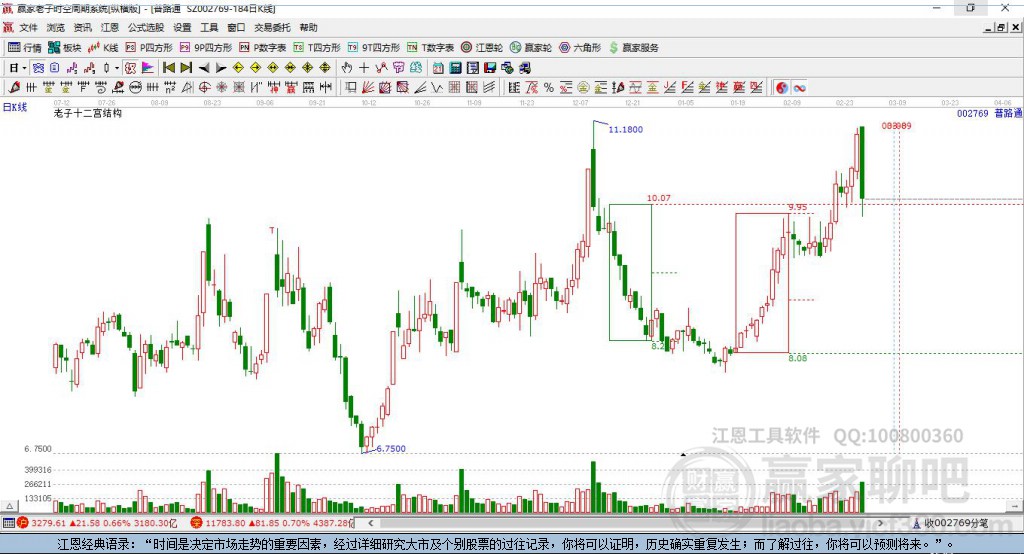The width and height of the screenshot is (1024, 554).
Task: Click the black left arrow icon
Action: click(204, 68)
